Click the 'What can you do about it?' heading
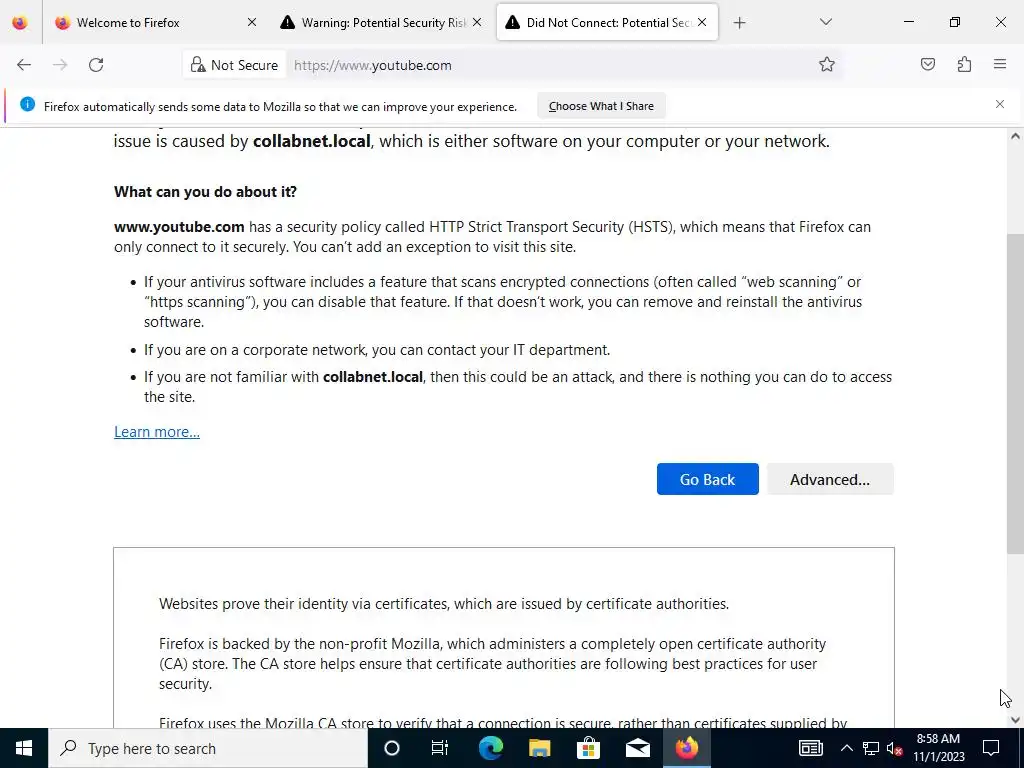 [205, 192]
